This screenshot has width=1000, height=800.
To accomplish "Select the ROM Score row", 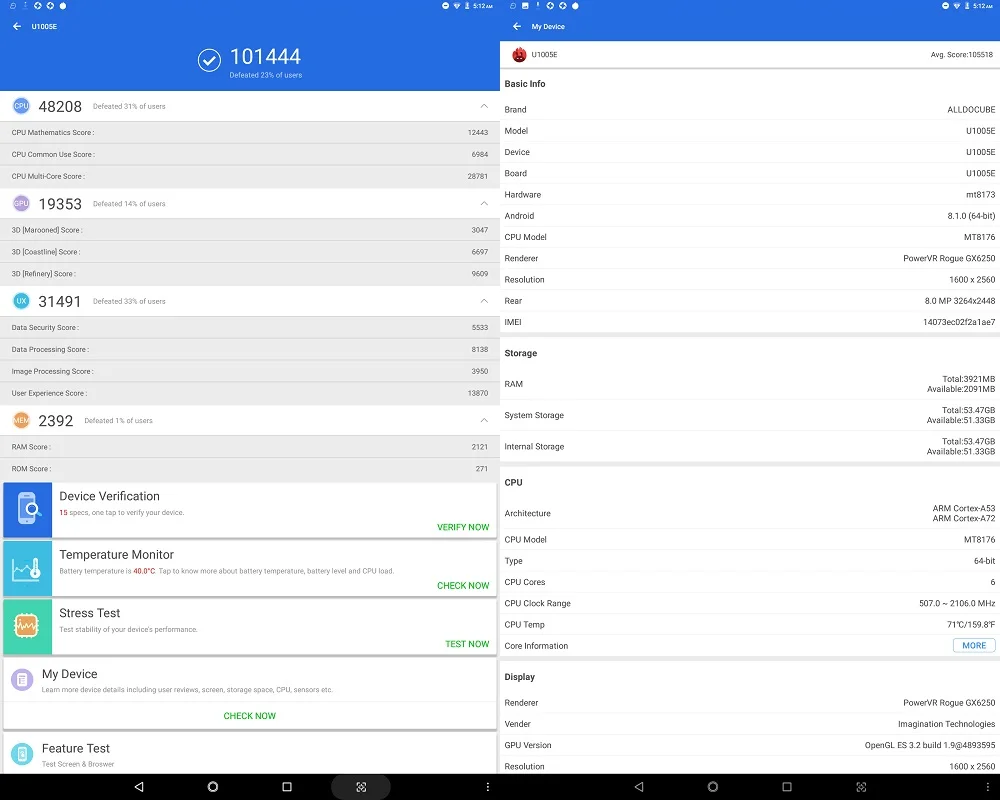I will click(x=250, y=469).
